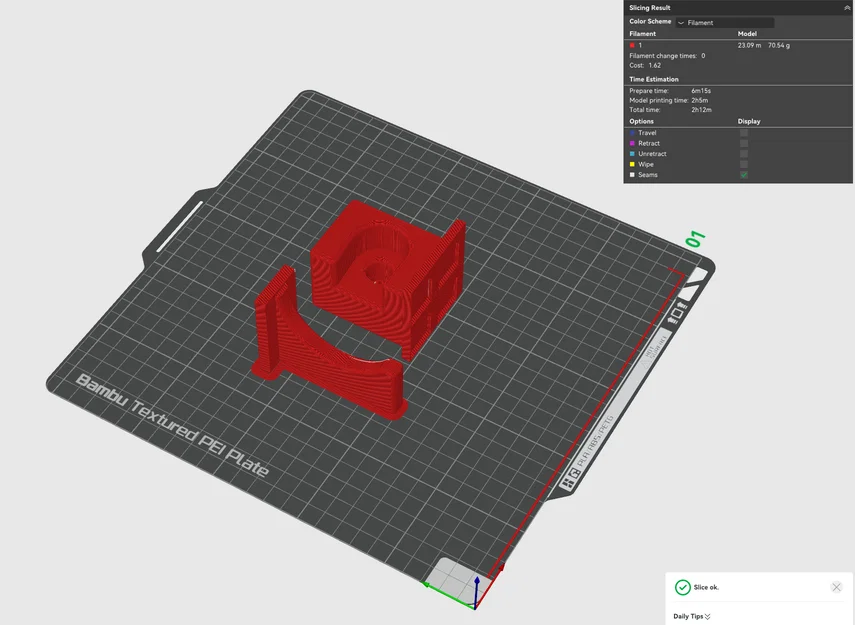This screenshot has height=625, width=855.
Task: Click the red filament 1 color swatch
Action: click(x=632, y=45)
